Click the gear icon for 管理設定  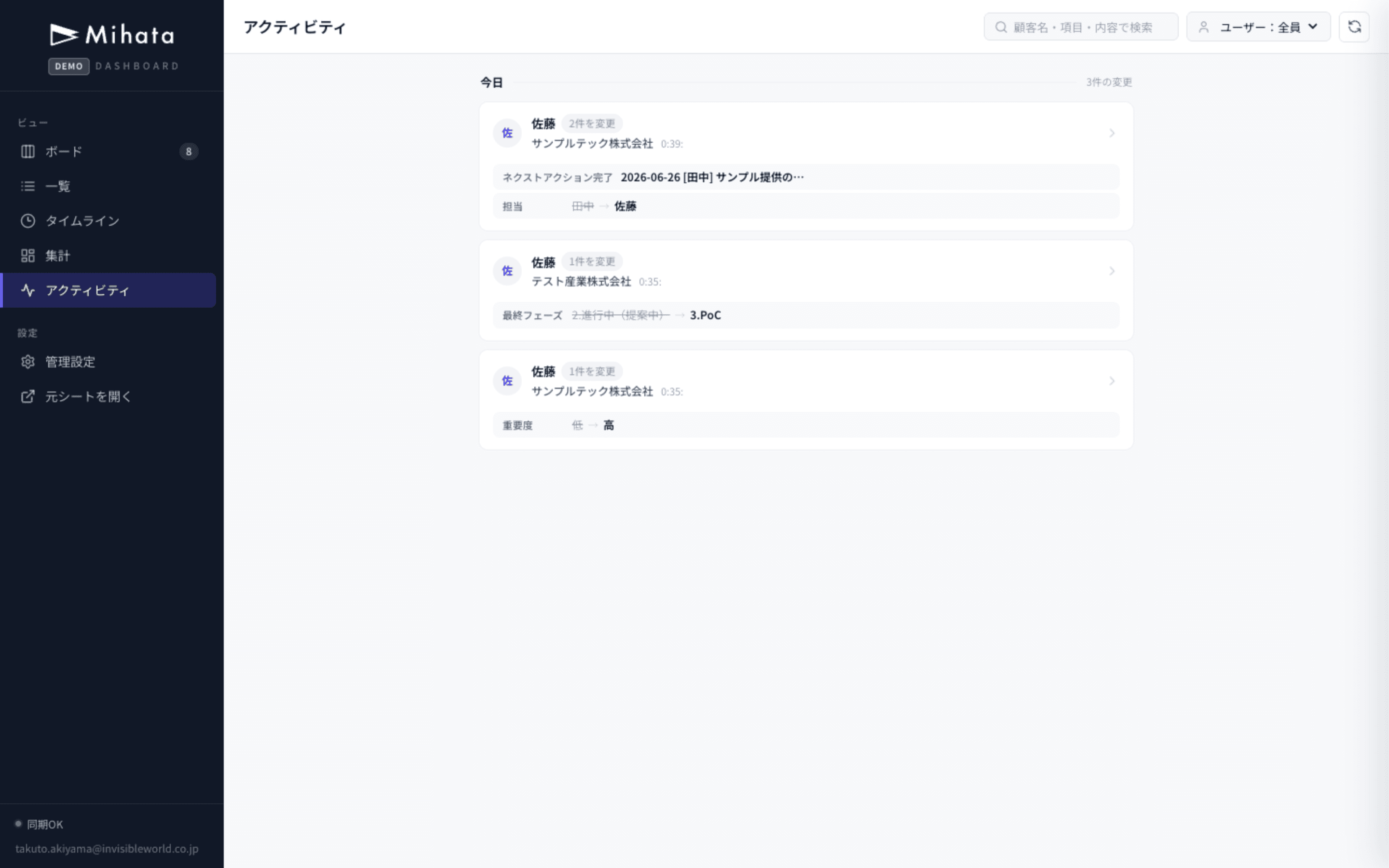pos(27,362)
